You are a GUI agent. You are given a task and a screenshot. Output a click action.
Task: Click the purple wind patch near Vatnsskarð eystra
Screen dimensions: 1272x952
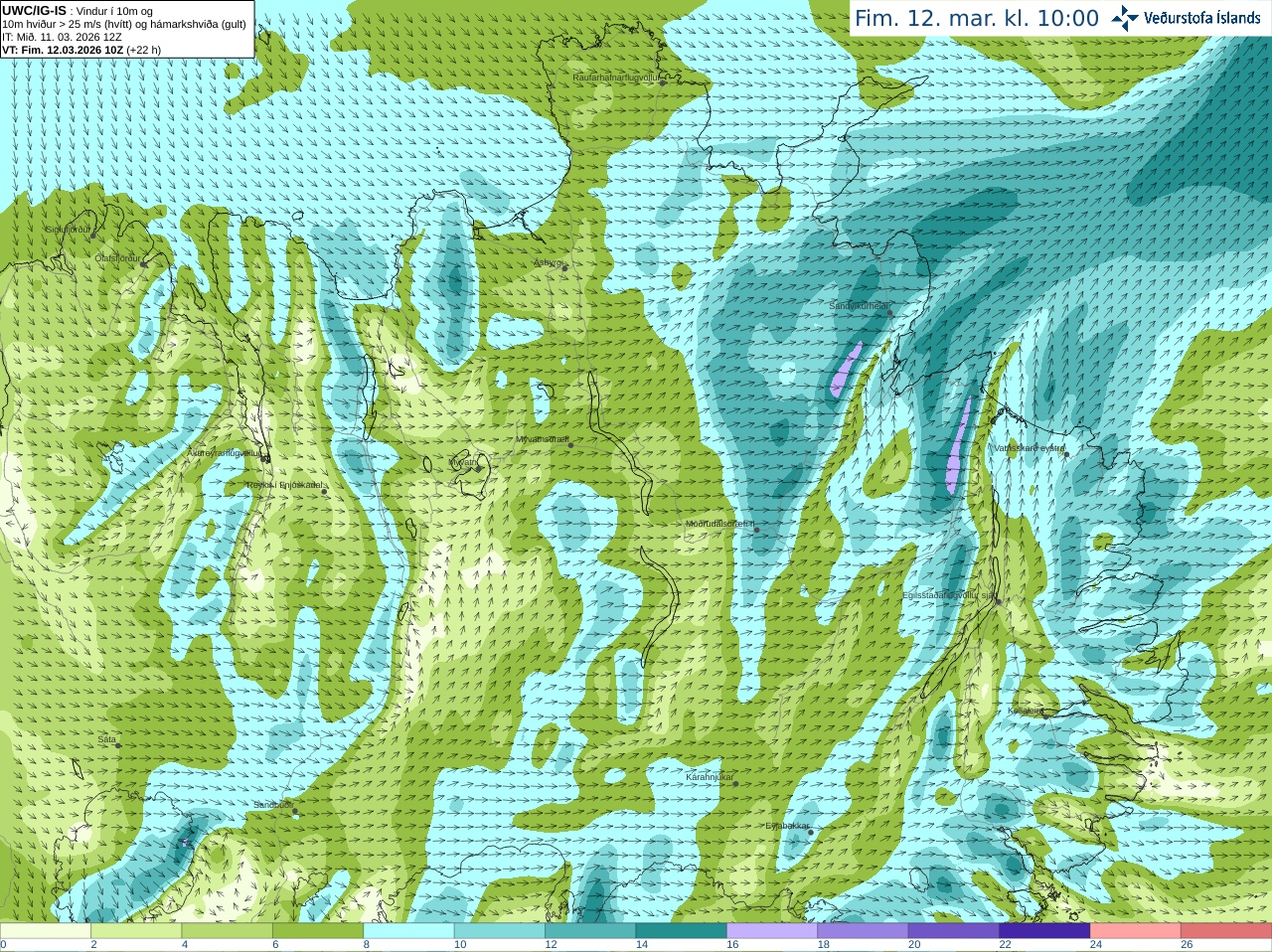(958, 447)
